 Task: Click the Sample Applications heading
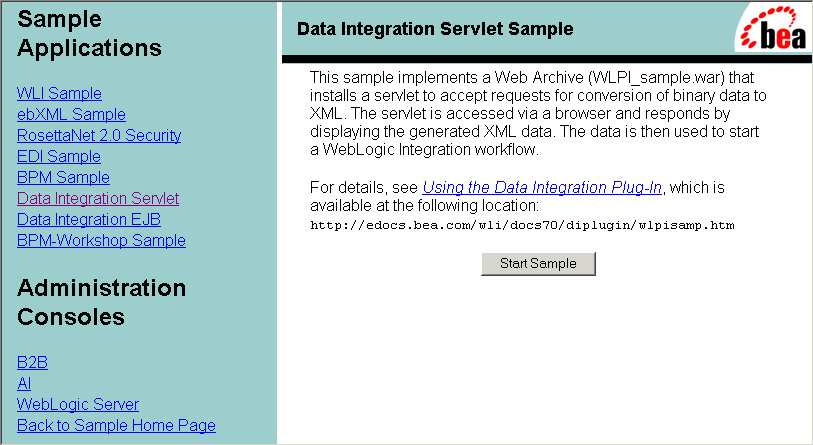(89, 33)
